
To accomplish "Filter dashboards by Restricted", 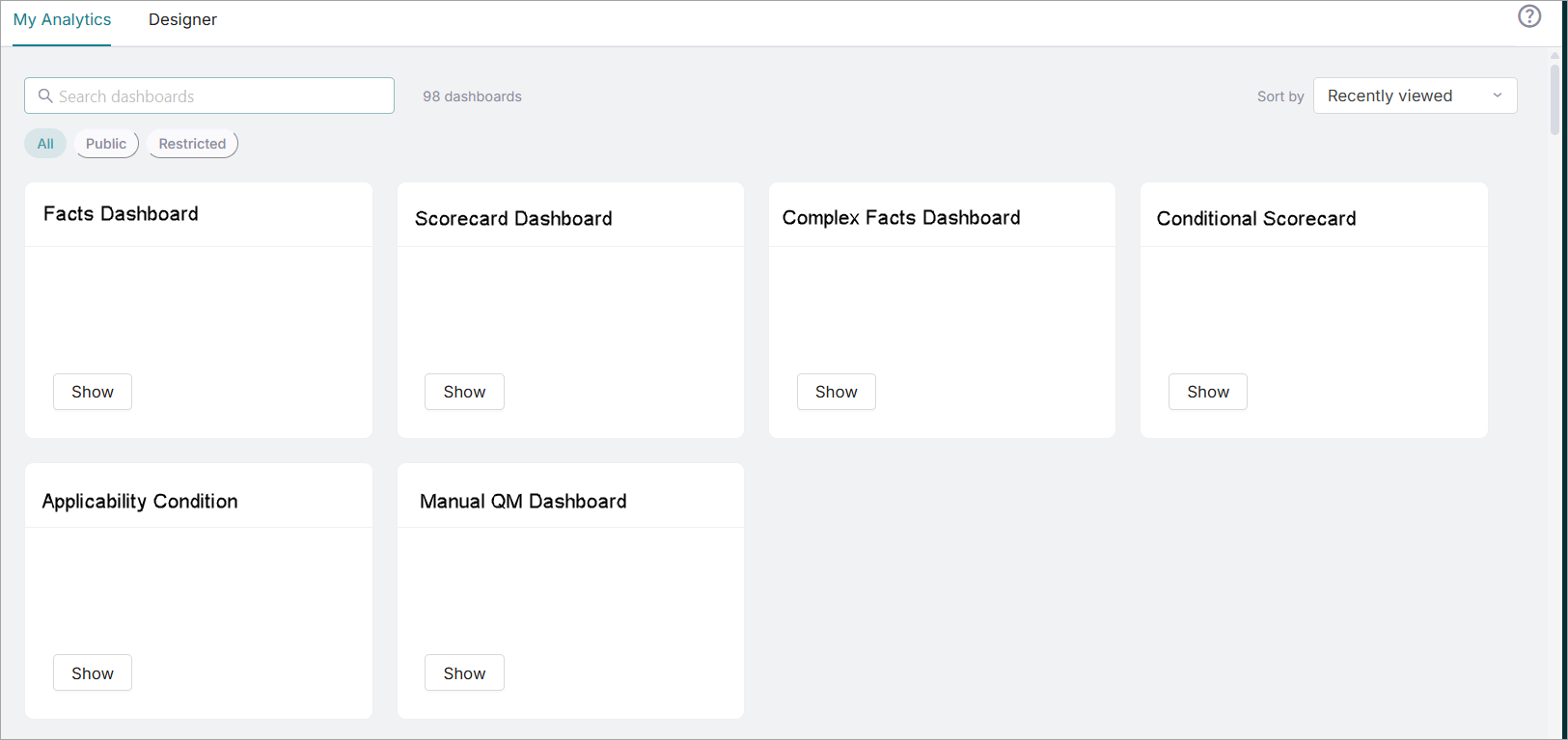I will (x=192, y=144).
